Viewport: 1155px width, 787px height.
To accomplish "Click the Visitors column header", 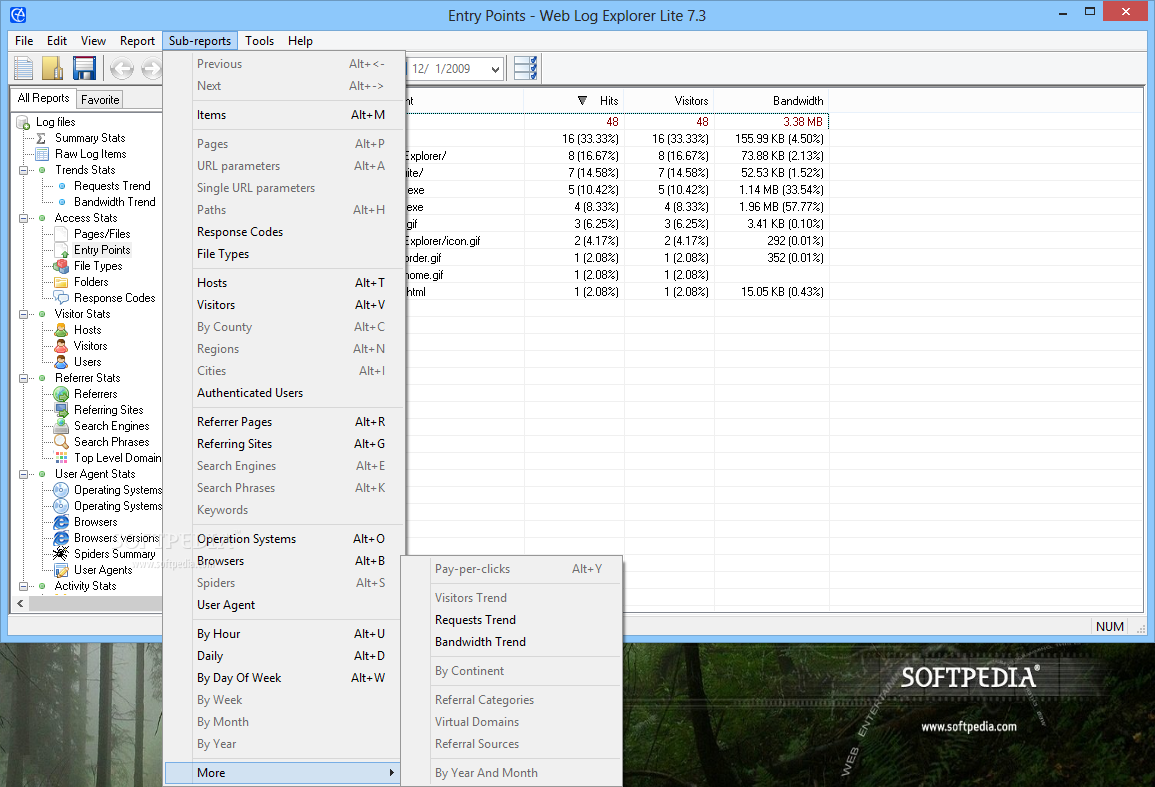I will 669,101.
